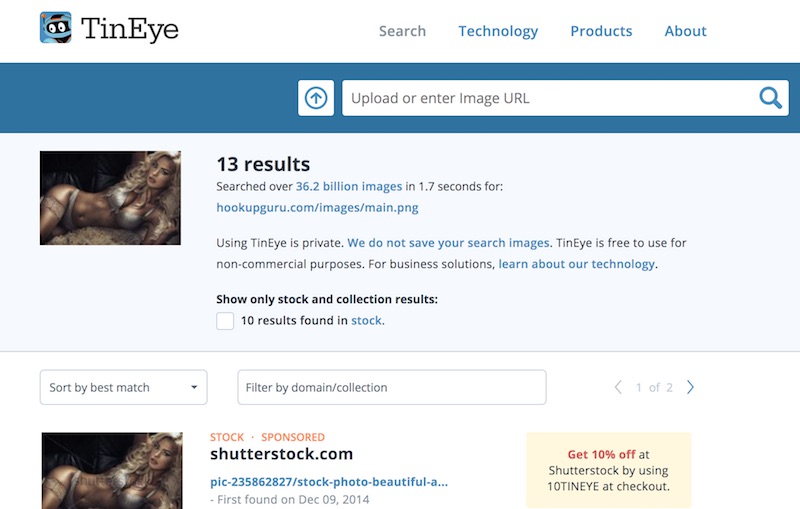Click the magnifying glass search icon
This screenshot has height=509, width=800.
click(x=770, y=98)
